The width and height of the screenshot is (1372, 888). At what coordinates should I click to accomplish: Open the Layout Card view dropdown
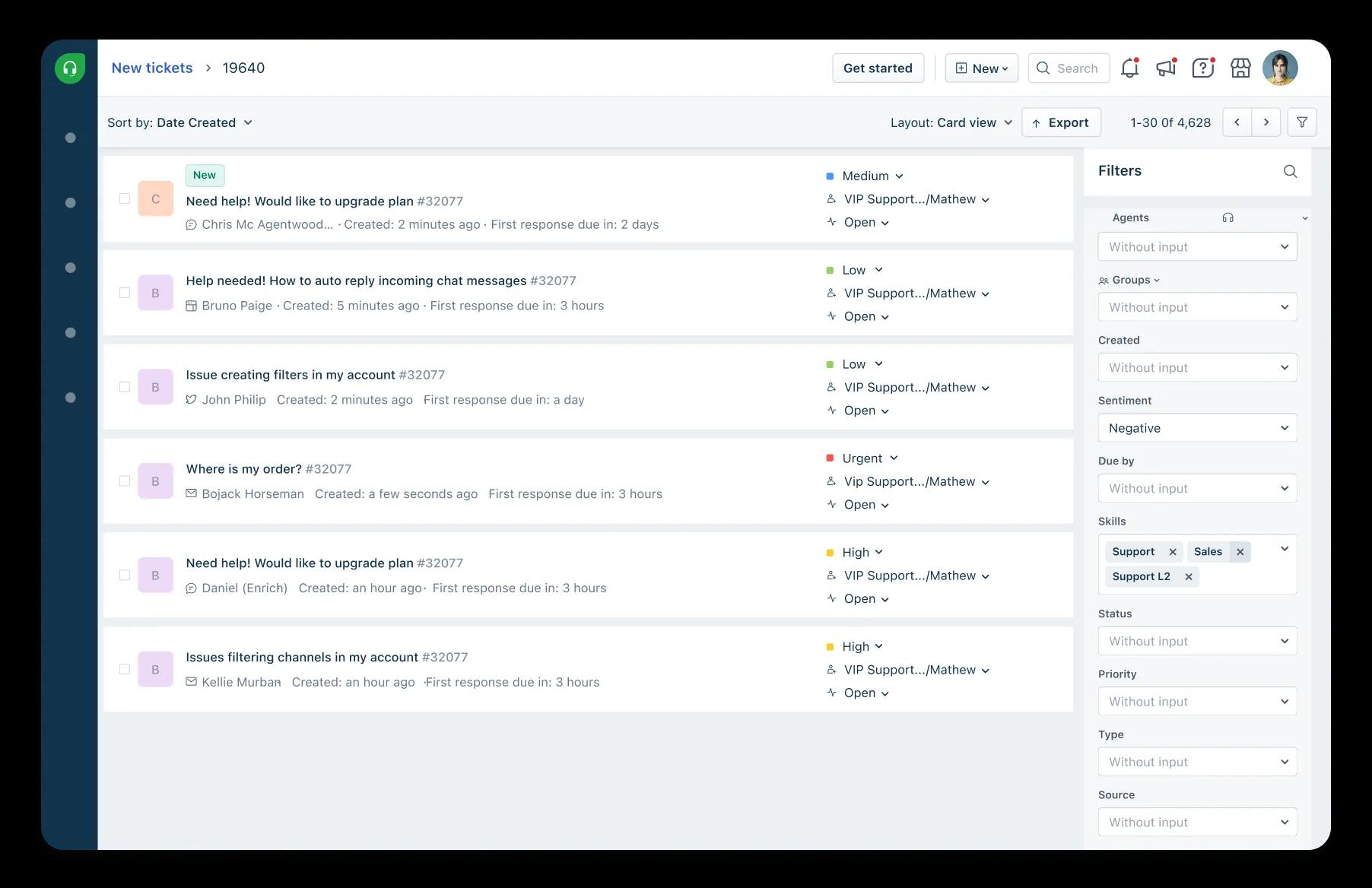(x=951, y=123)
